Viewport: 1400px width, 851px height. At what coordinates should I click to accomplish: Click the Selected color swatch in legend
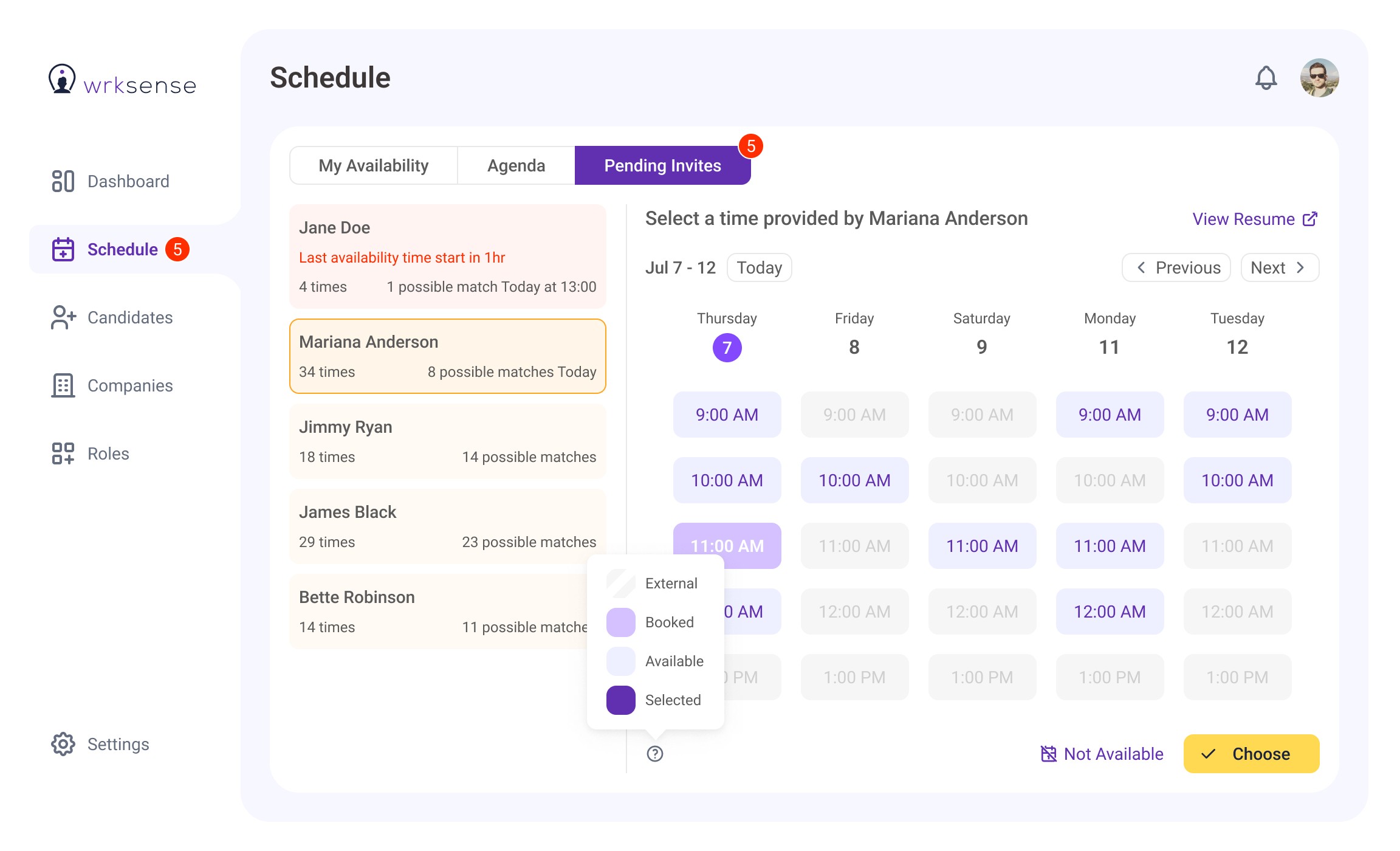[x=620, y=700]
